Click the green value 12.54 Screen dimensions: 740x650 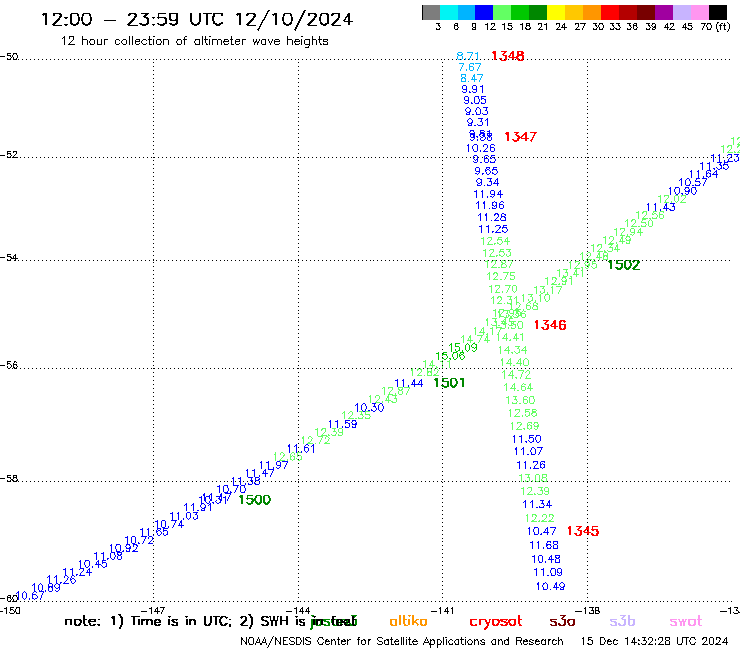tap(495, 241)
